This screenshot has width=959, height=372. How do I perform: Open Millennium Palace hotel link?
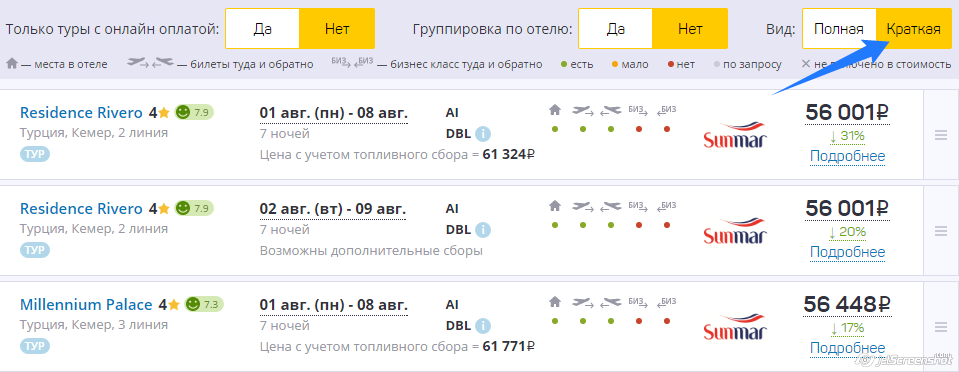[x=86, y=305]
